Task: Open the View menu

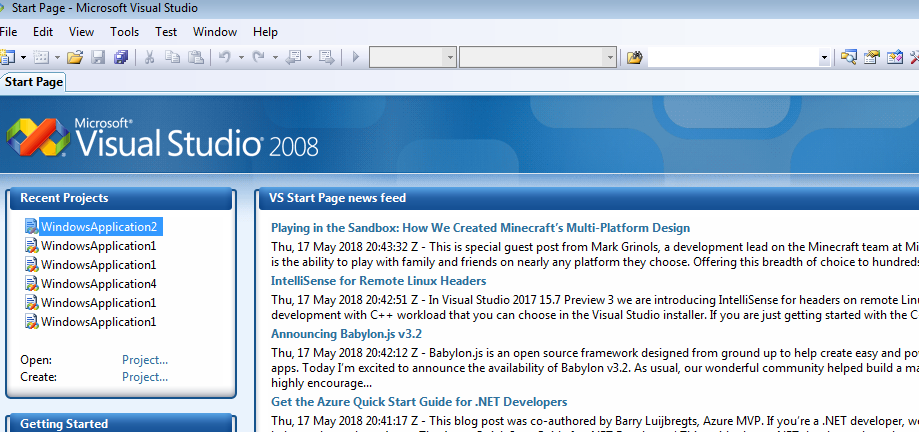Action: coord(81,32)
